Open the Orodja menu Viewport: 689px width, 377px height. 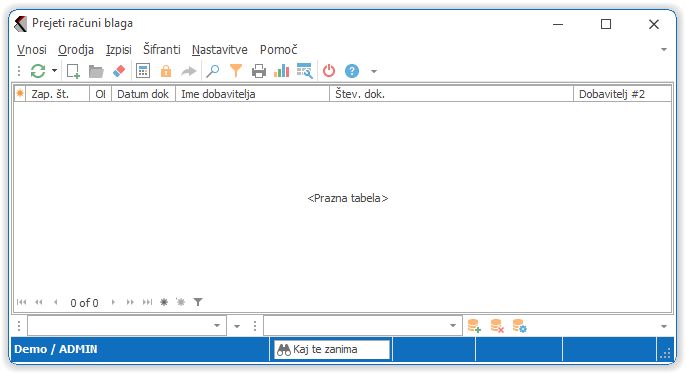click(x=76, y=50)
